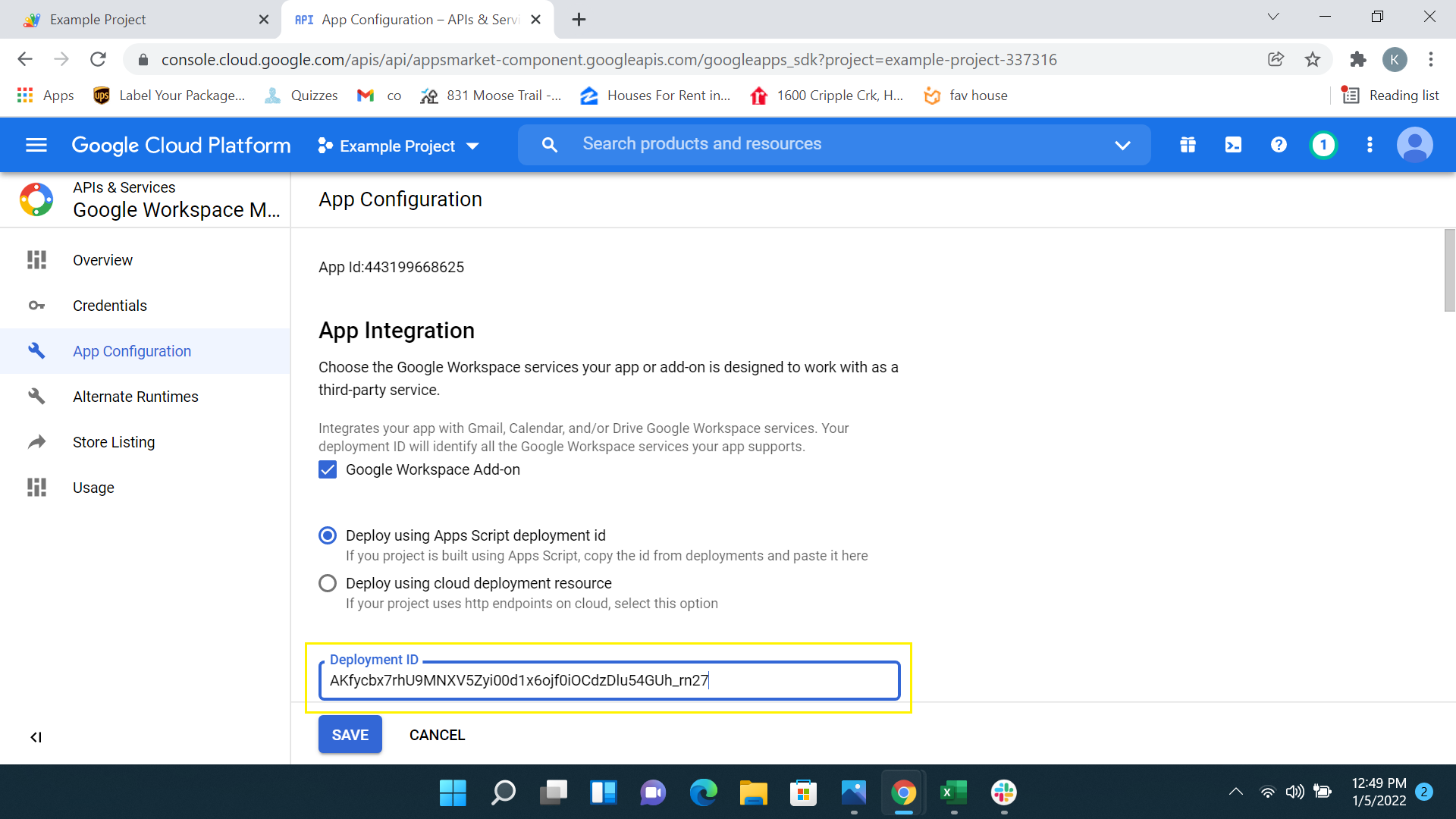Select Deploy using Apps Script deployment id
1456x819 pixels.
click(x=328, y=535)
